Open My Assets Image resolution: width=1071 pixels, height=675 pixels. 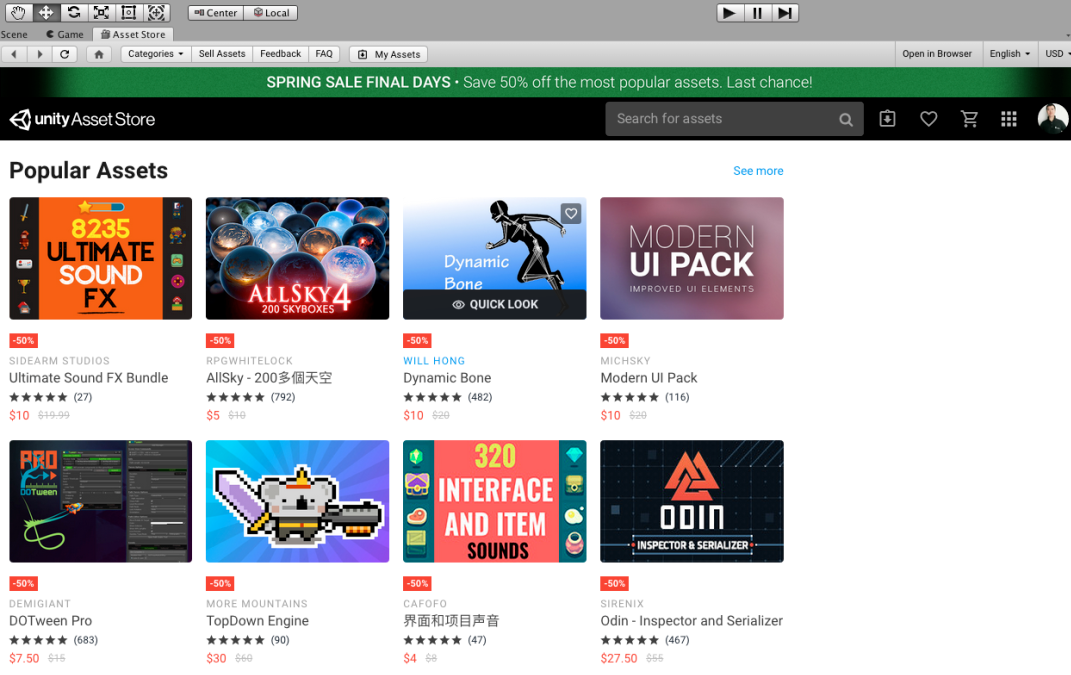coord(389,54)
